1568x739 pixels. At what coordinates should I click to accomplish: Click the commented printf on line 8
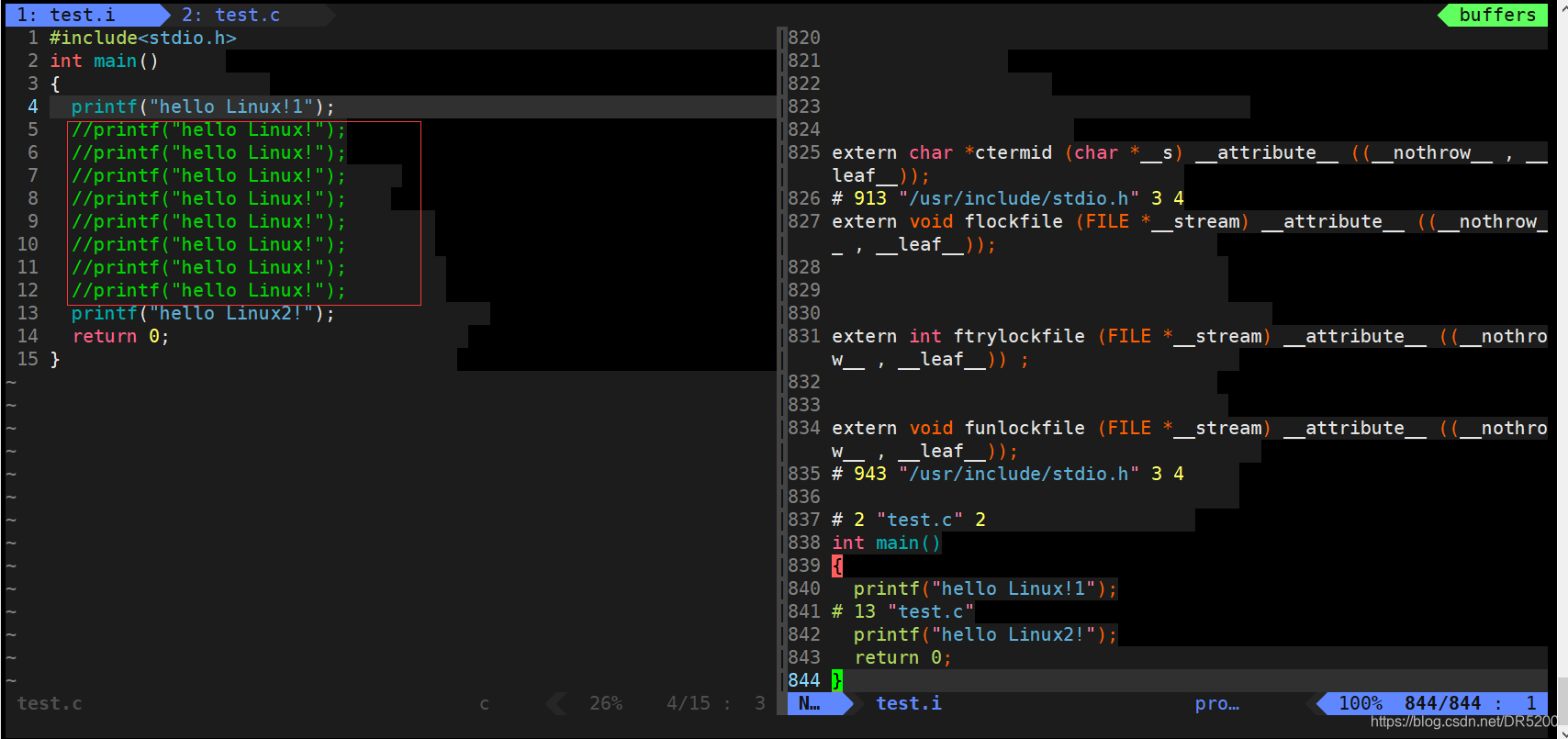tap(208, 198)
